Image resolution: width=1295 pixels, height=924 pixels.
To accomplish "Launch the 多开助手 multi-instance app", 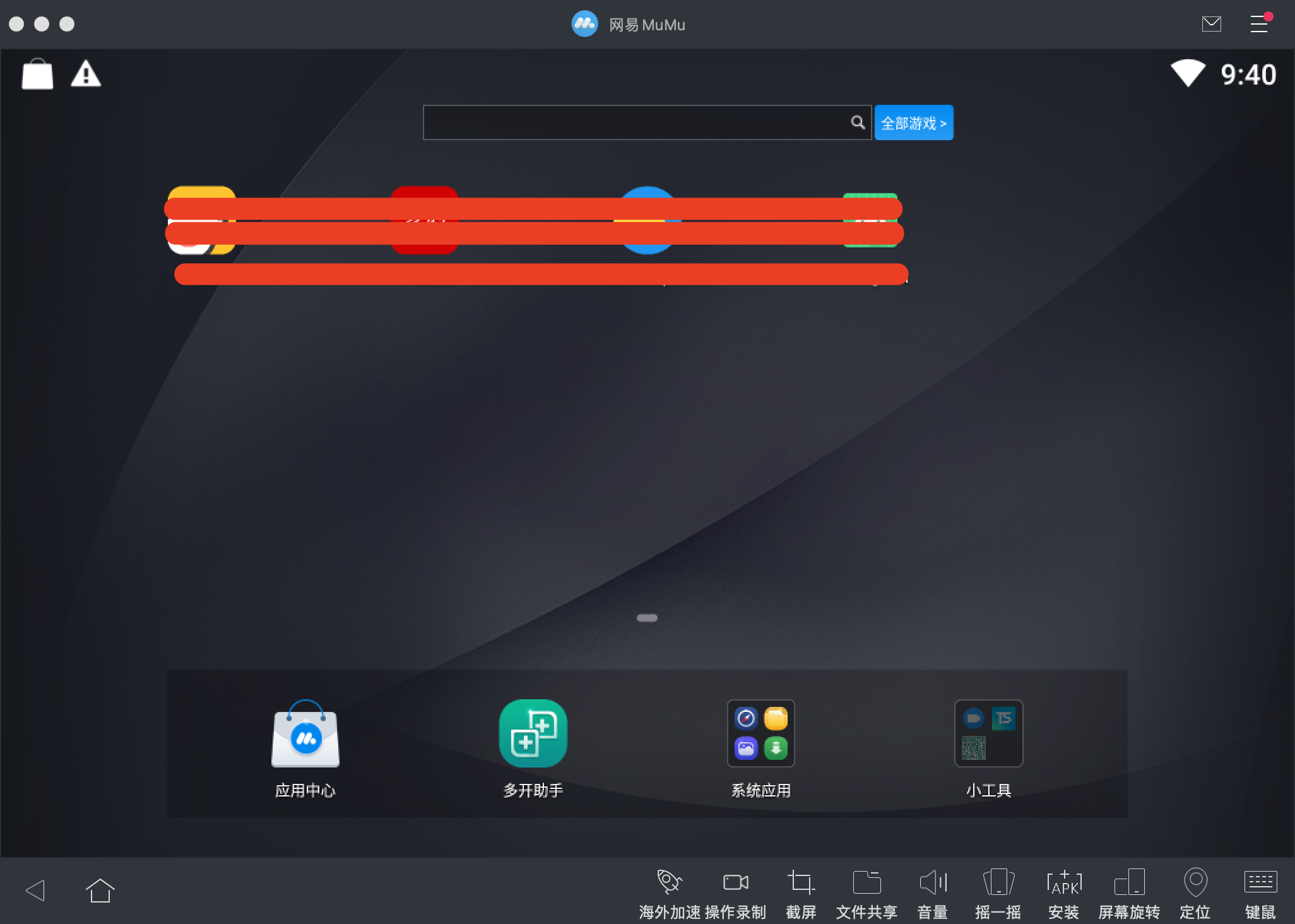I will [533, 733].
